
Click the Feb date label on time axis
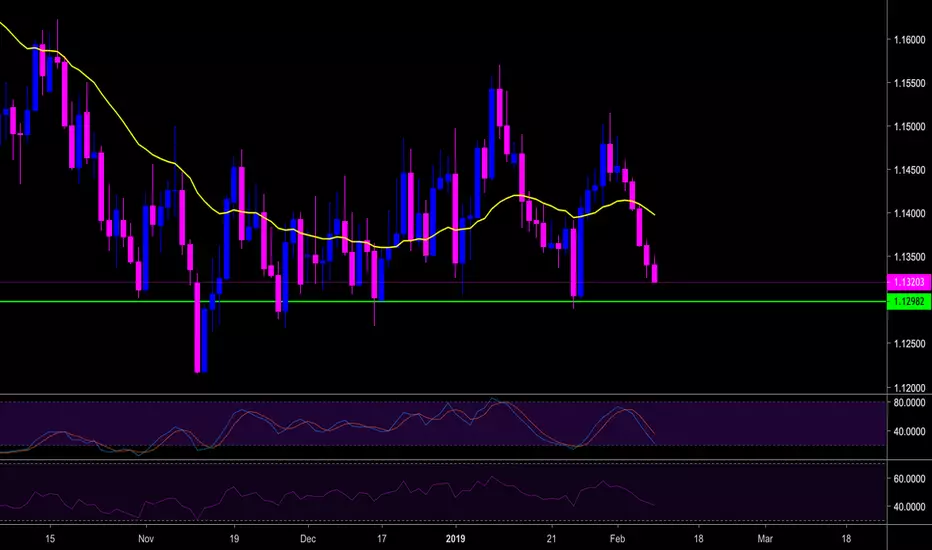(x=618, y=539)
